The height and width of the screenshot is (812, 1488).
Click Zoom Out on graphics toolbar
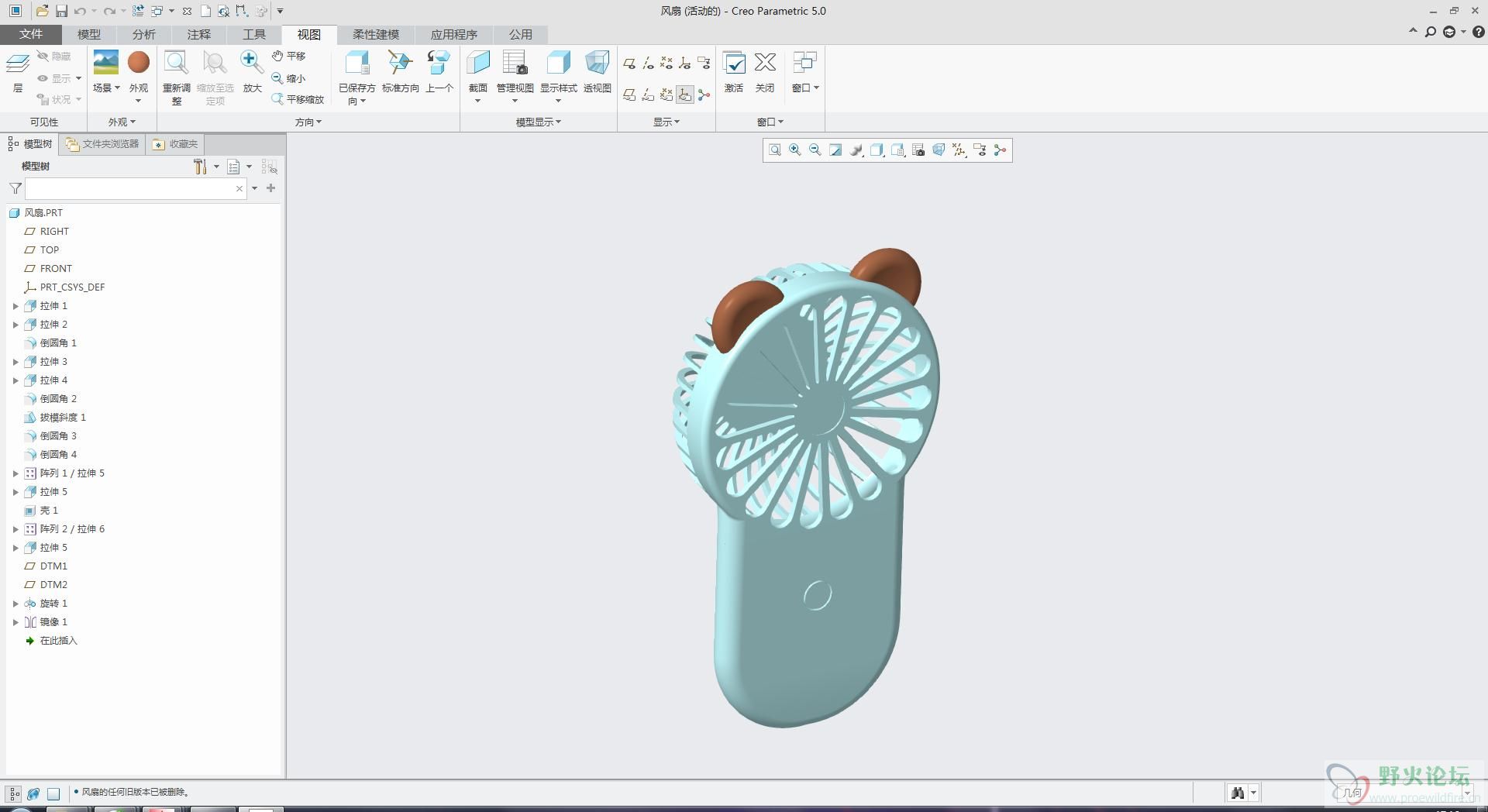point(815,150)
